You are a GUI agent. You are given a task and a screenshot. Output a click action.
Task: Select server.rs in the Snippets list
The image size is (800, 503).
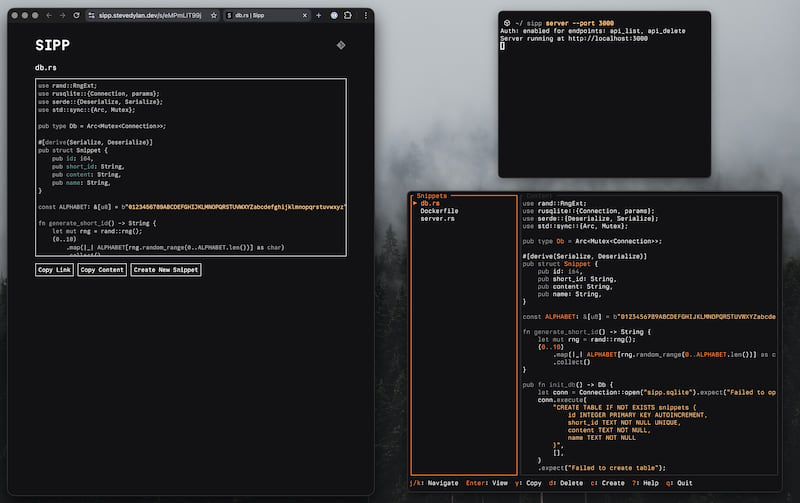[x=437, y=219]
